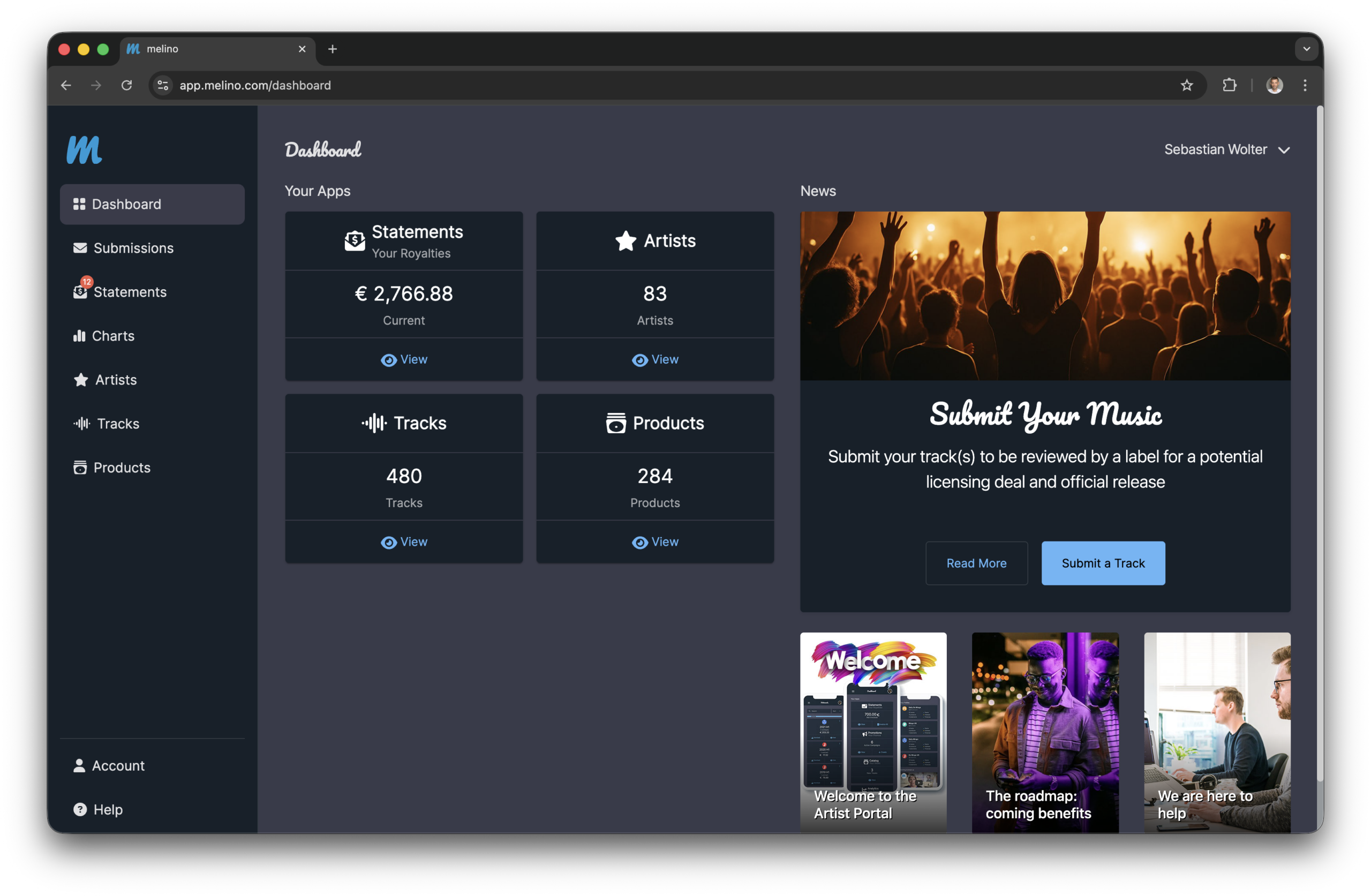
Task: Open 'The roadmap: coming benefits' news thumbnail
Action: point(1044,732)
